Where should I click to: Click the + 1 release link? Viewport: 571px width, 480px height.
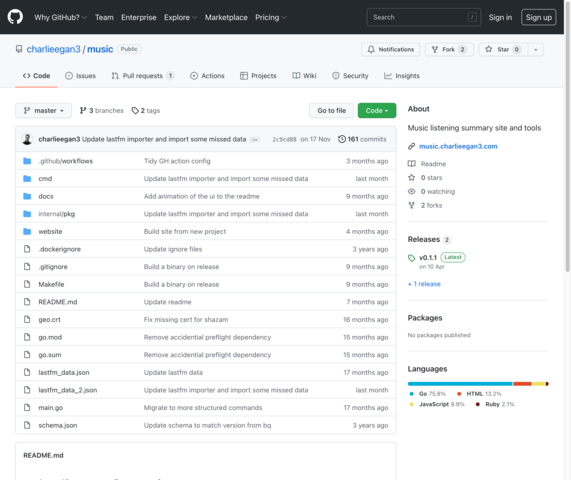(424, 284)
